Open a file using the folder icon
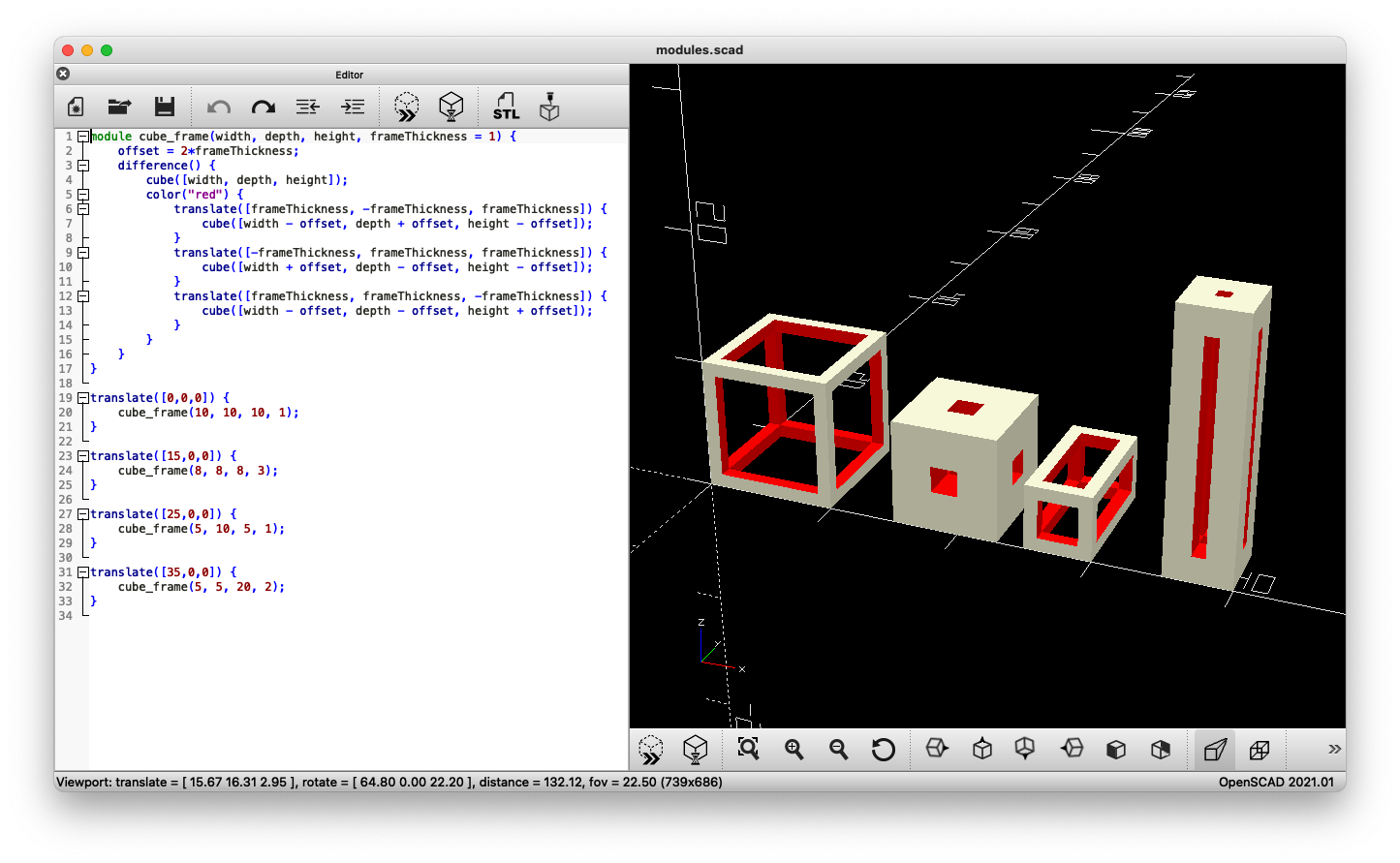 [119, 108]
